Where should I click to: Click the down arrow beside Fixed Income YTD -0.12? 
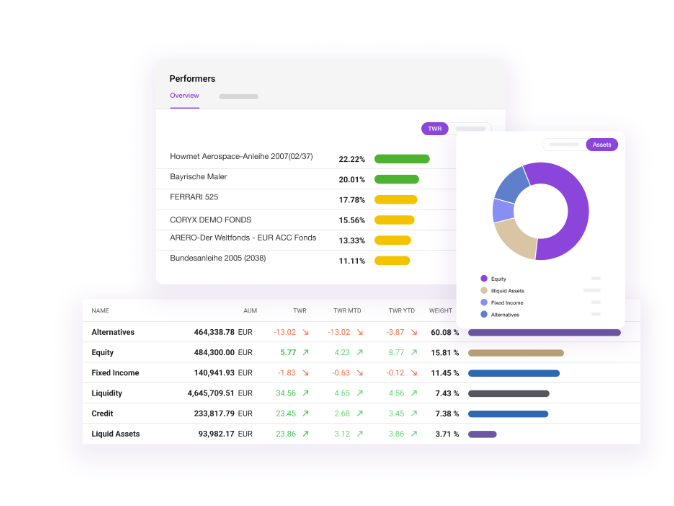(414, 373)
